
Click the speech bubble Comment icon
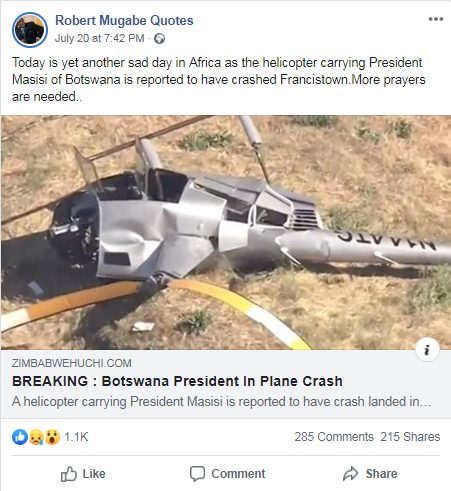[197, 474]
